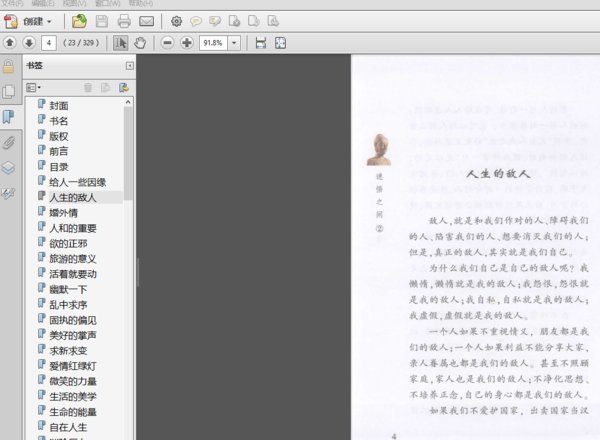Go to next page arrow
Viewport: 600px width, 440px height.
point(29,42)
